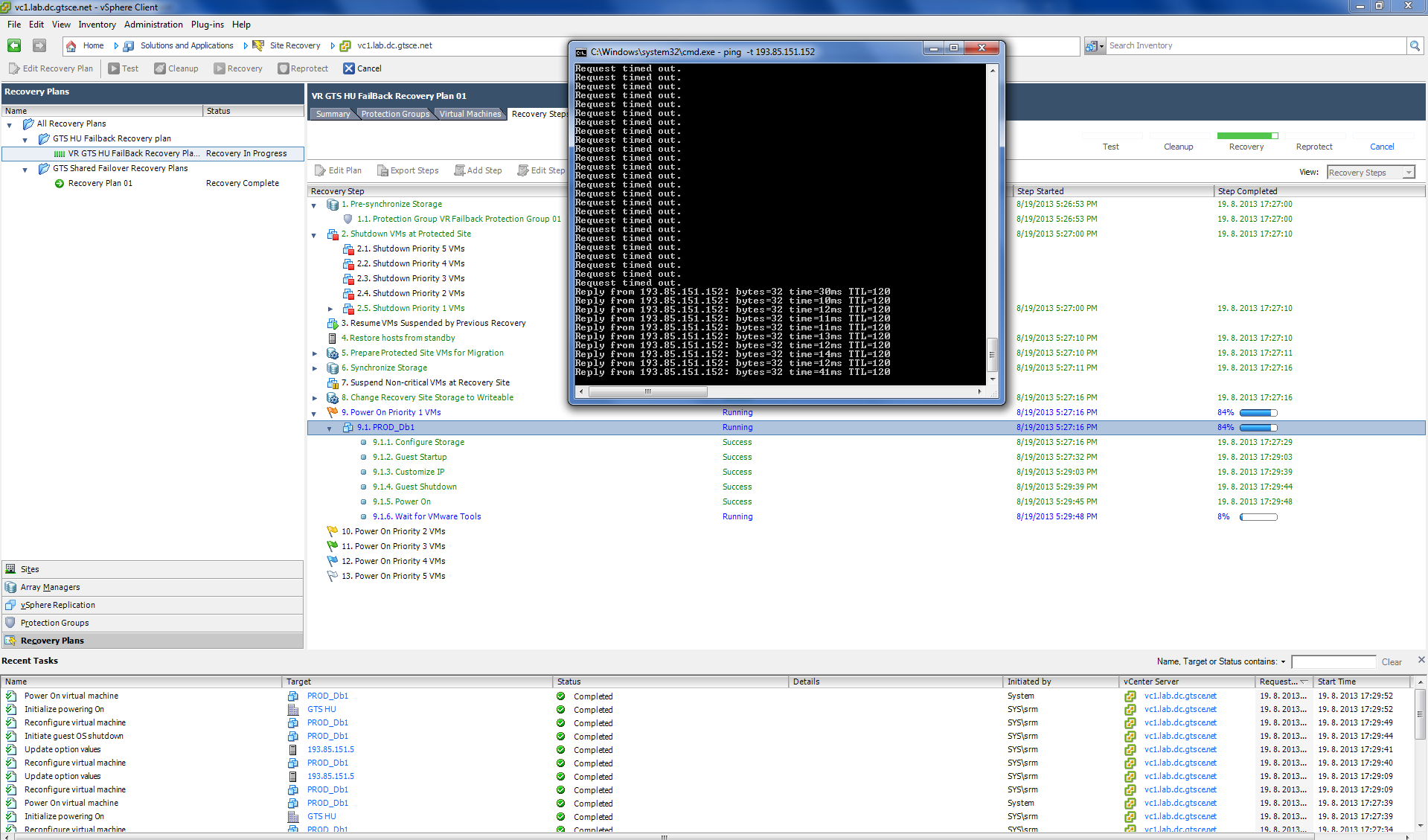The height and width of the screenshot is (840, 1428).
Task: Open the Plug-ins menu
Action: [207, 25]
